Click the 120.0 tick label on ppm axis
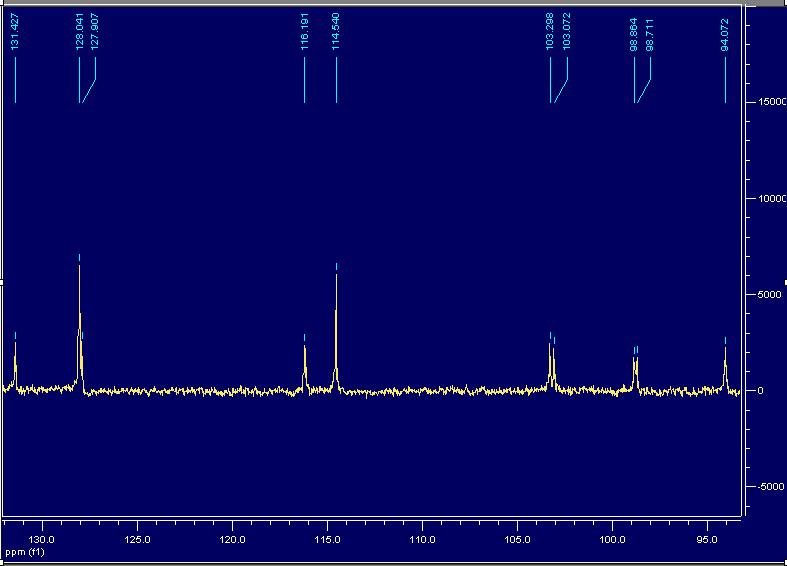This screenshot has height=566, width=787. pos(232,540)
